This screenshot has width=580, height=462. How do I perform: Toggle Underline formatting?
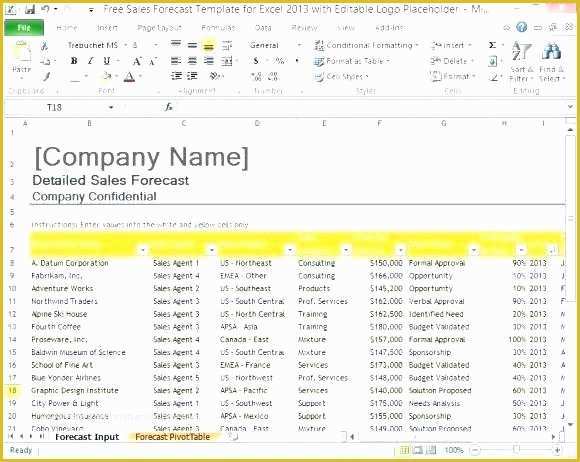coord(107,61)
